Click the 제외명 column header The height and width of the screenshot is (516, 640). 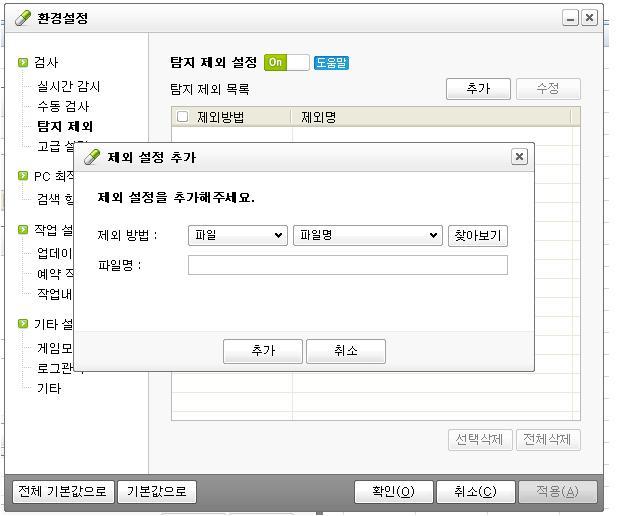tap(431, 117)
